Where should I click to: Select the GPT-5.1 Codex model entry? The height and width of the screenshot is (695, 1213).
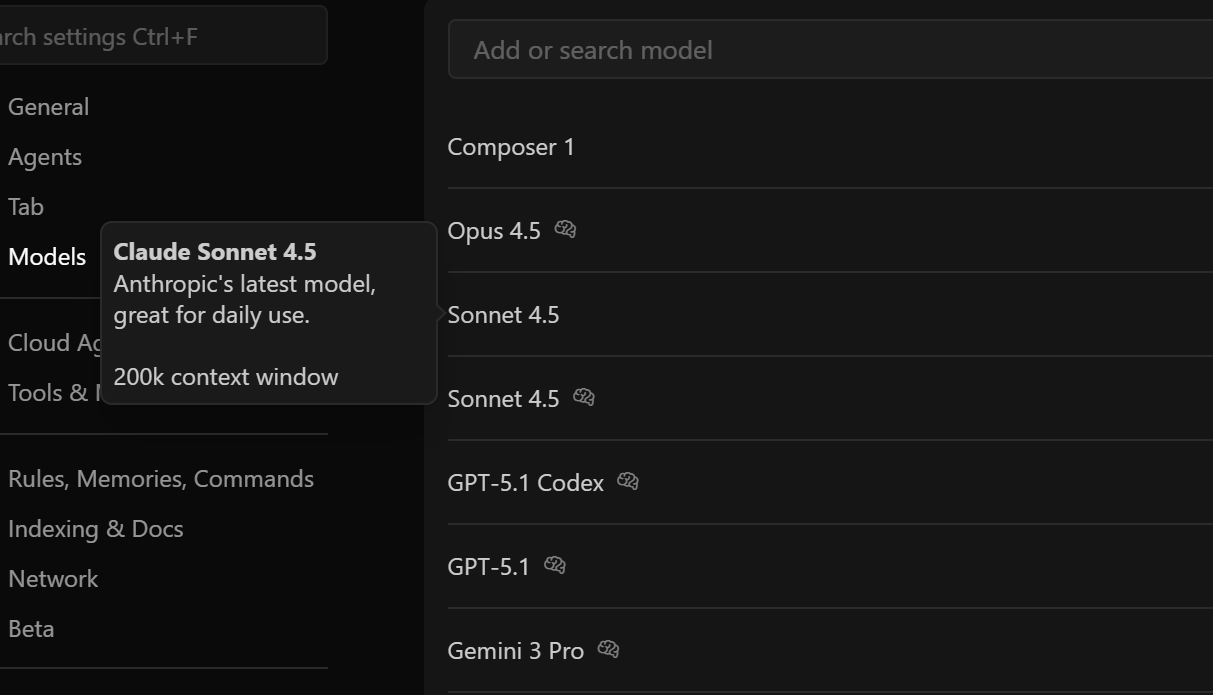click(830, 483)
